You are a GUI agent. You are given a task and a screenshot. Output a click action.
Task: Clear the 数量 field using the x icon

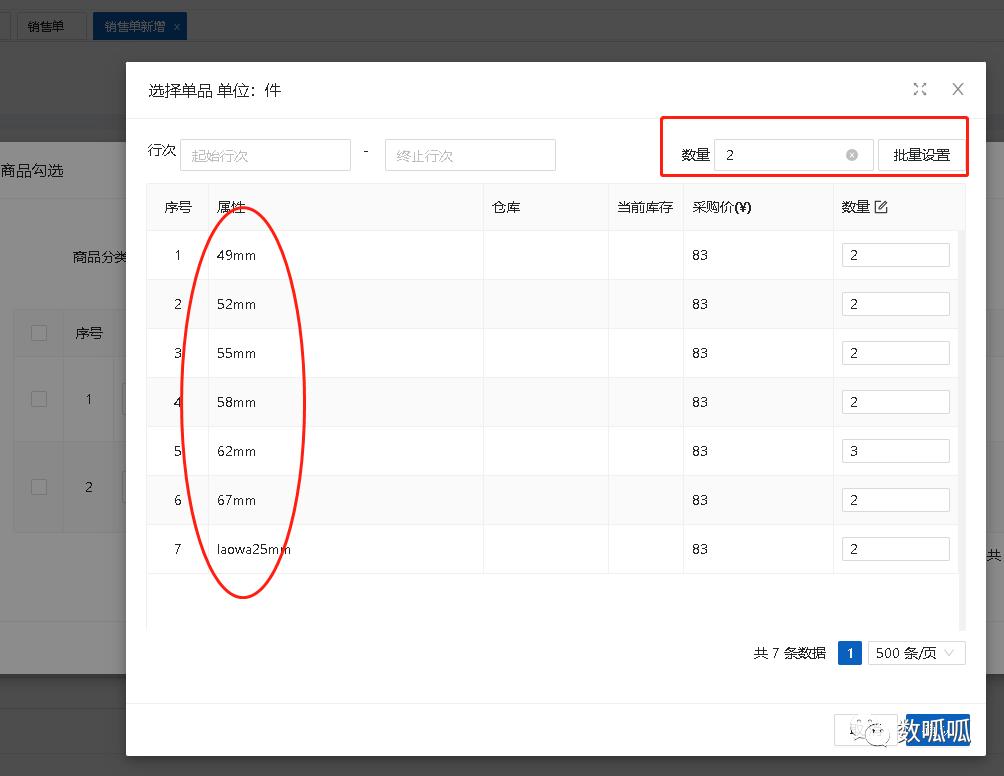pyautogui.click(x=852, y=155)
